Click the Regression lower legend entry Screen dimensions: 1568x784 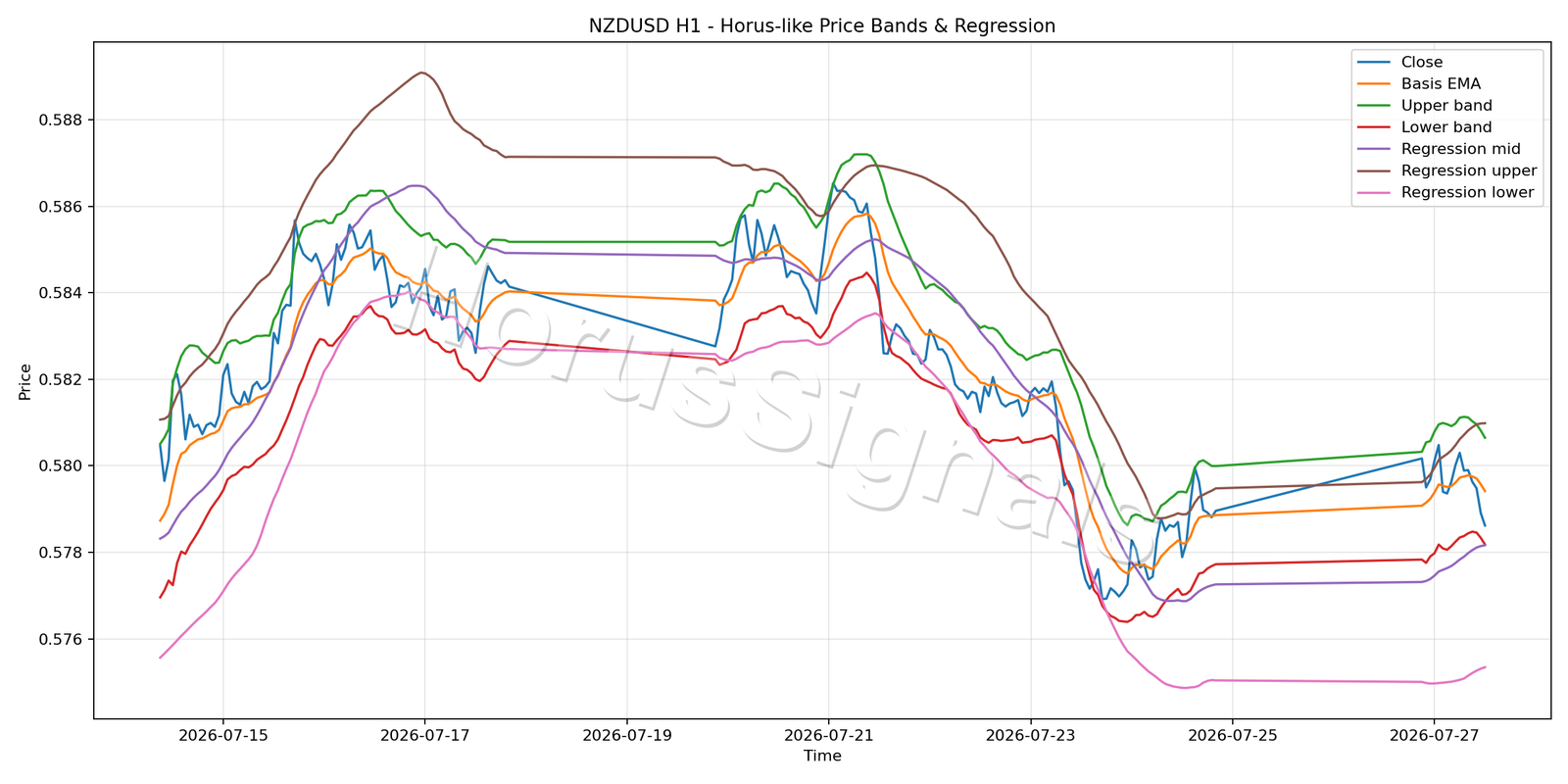click(1468, 192)
